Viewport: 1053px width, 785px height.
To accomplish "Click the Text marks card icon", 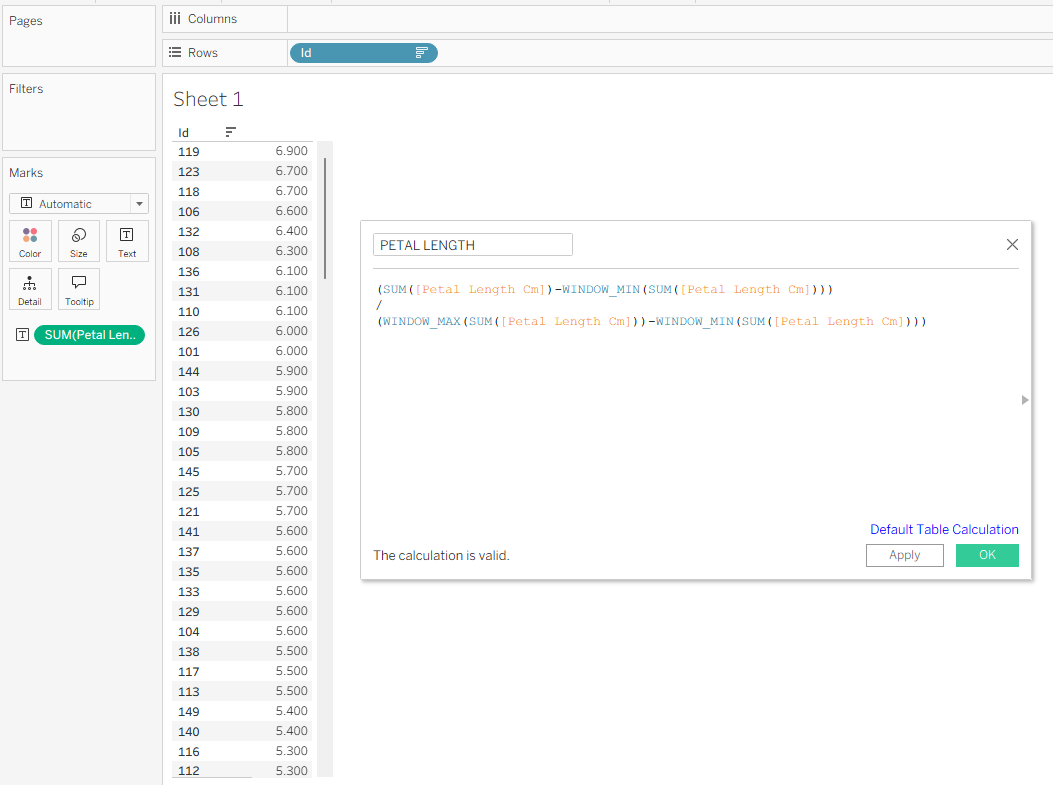I will pos(127,241).
